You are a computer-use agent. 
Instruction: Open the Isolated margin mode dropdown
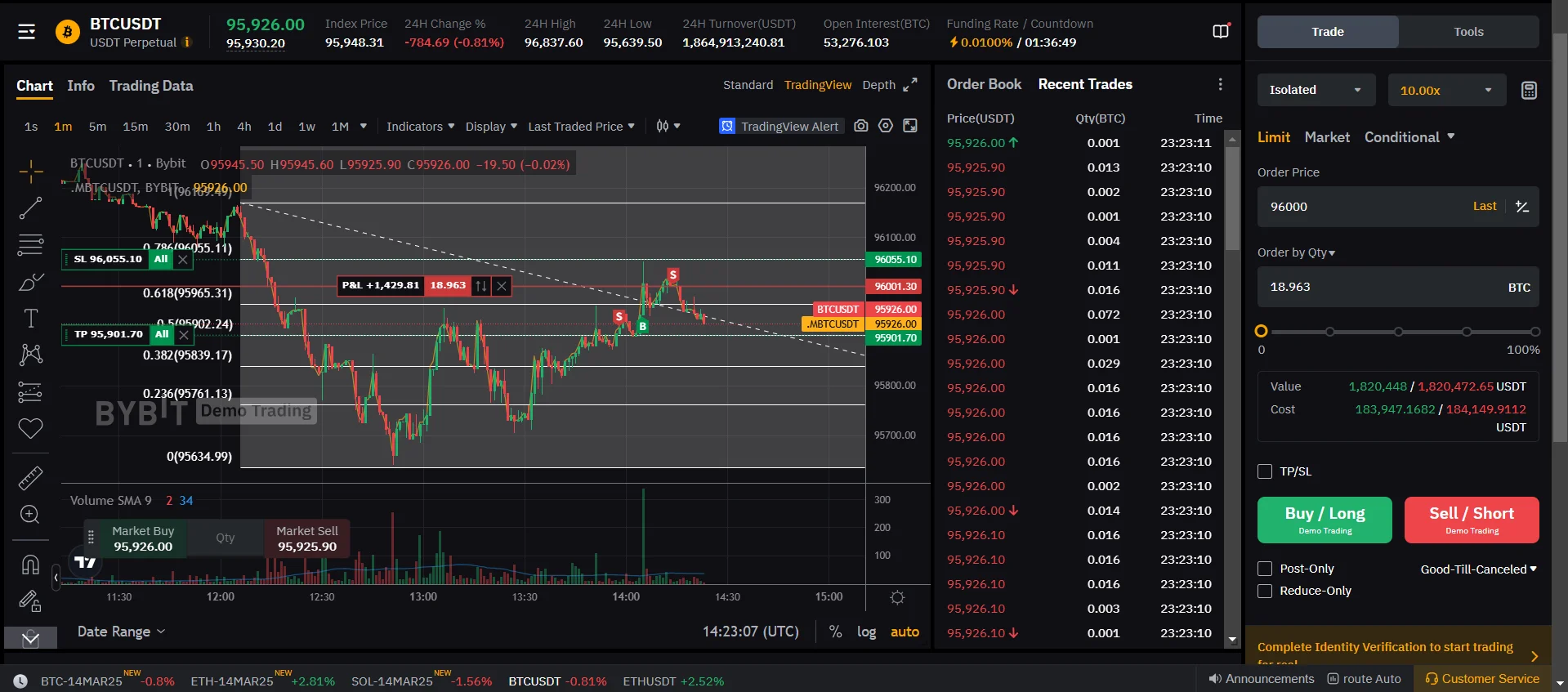point(1316,90)
